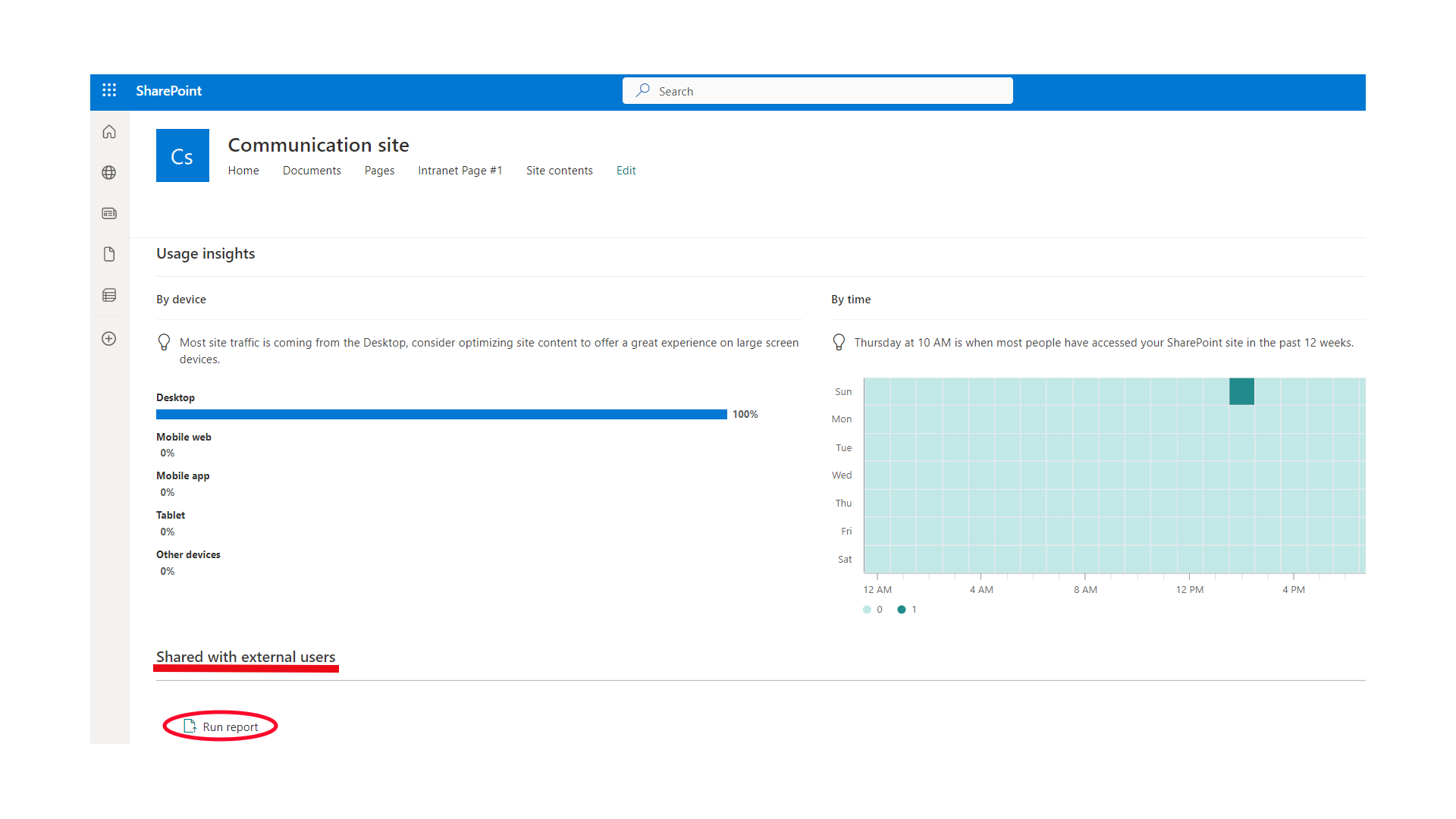The image size is (1456, 819).
Task: Click the 4 AM axis label
Action: click(x=981, y=590)
